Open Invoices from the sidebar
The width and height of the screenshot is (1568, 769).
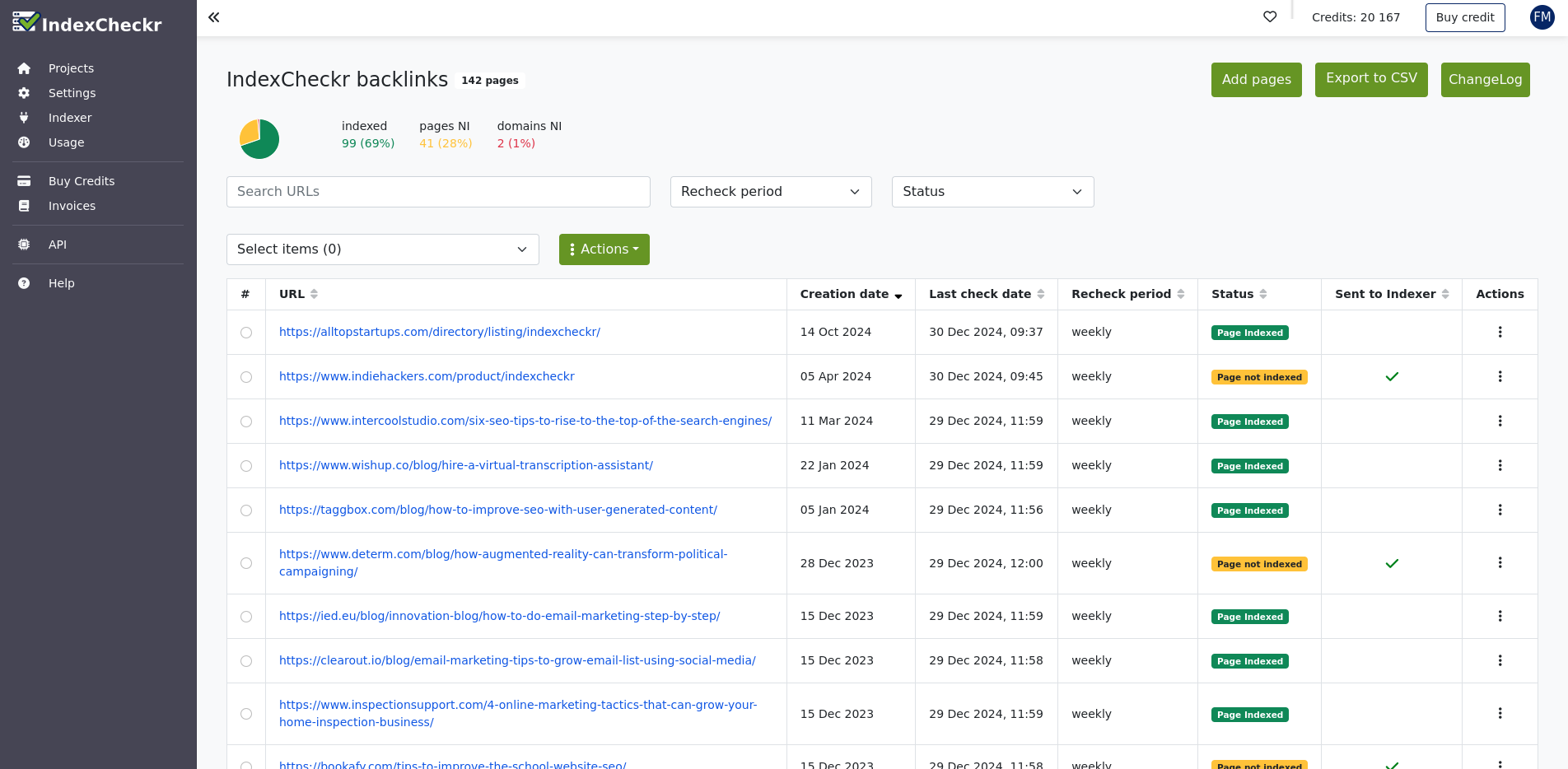(72, 206)
